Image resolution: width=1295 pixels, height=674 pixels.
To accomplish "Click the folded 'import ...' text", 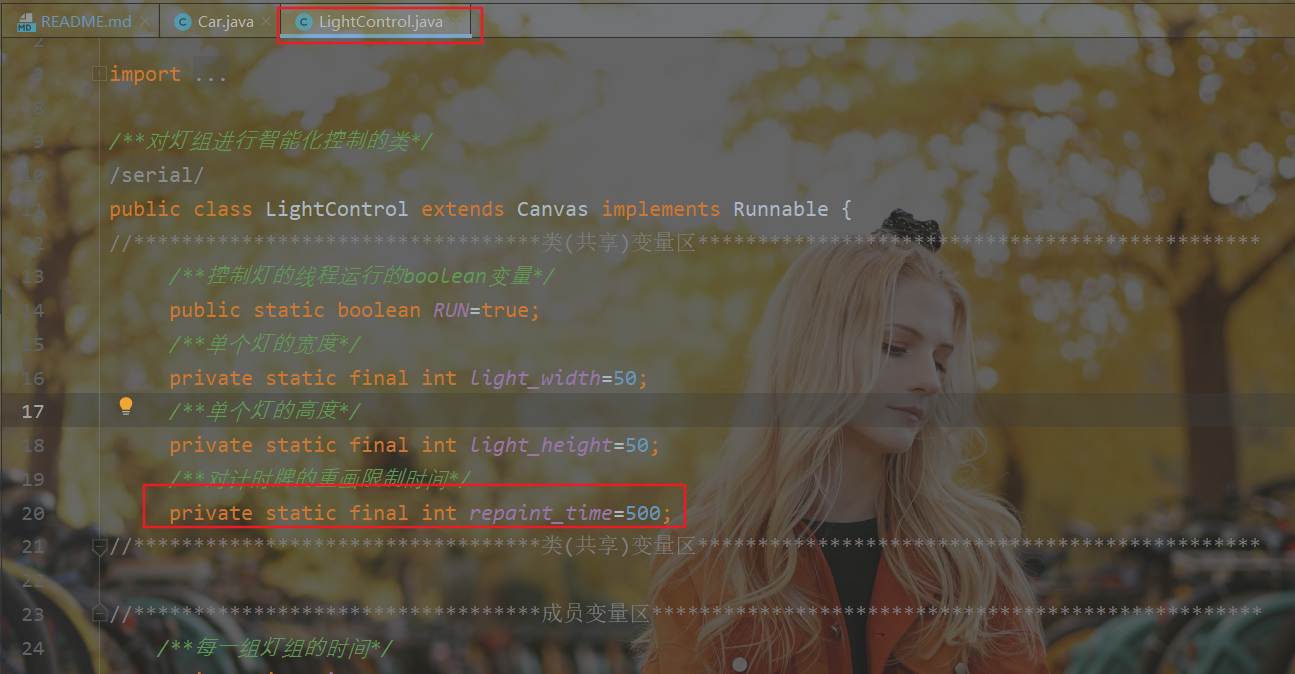I will 169,75.
